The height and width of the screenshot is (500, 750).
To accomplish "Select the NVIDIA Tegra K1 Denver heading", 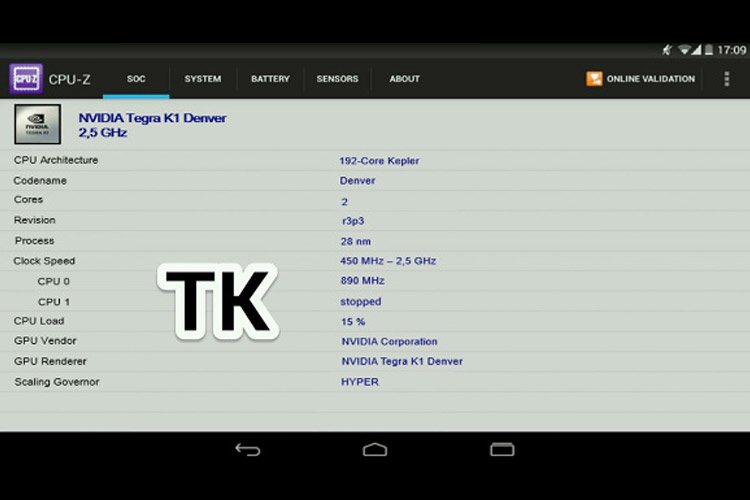I will 152,118.
